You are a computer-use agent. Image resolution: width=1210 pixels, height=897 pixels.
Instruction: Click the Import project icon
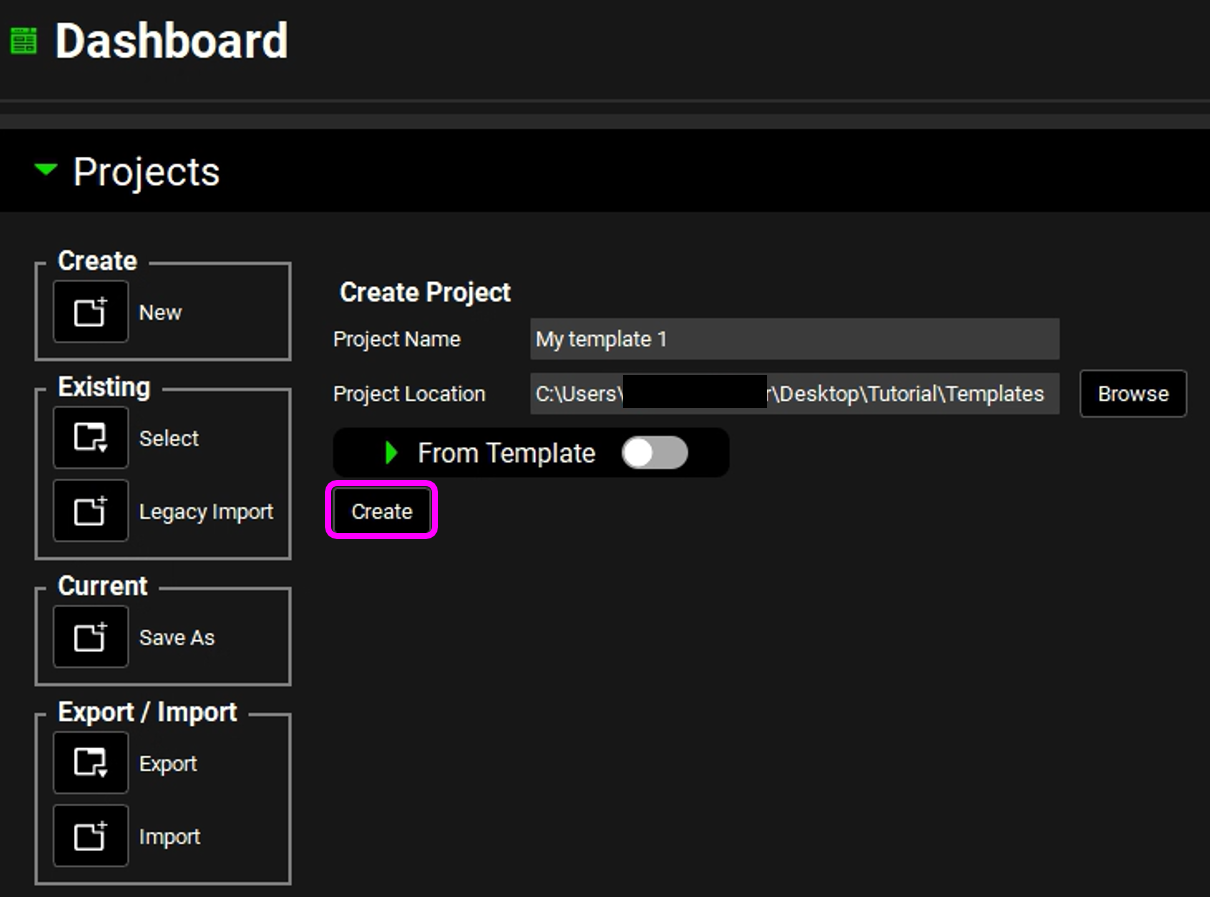(x=91, y=836)
